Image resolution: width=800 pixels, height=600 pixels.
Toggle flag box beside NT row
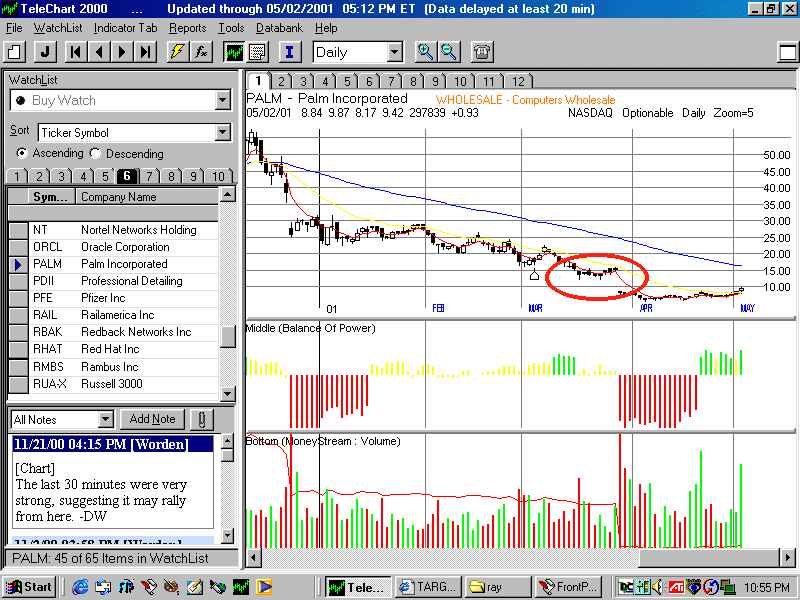pyautogui.click(x=19, y=230)
